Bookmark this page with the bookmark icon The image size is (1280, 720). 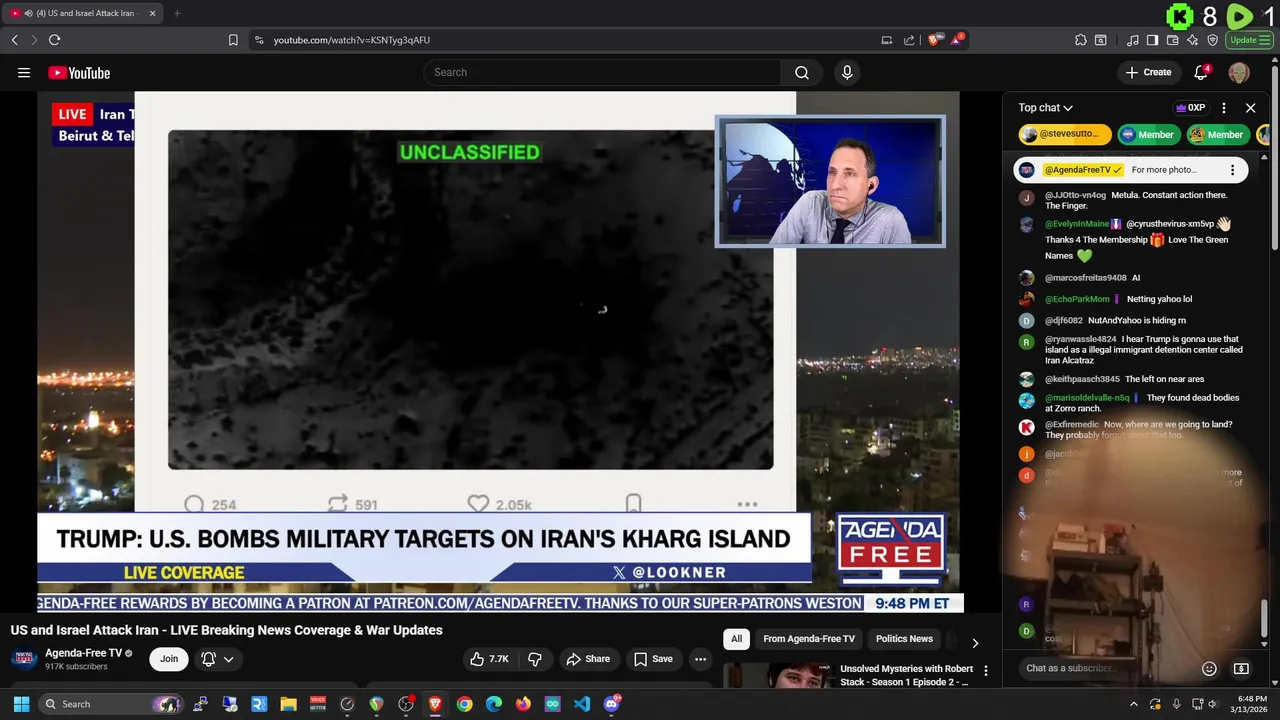tap(233, 40)
